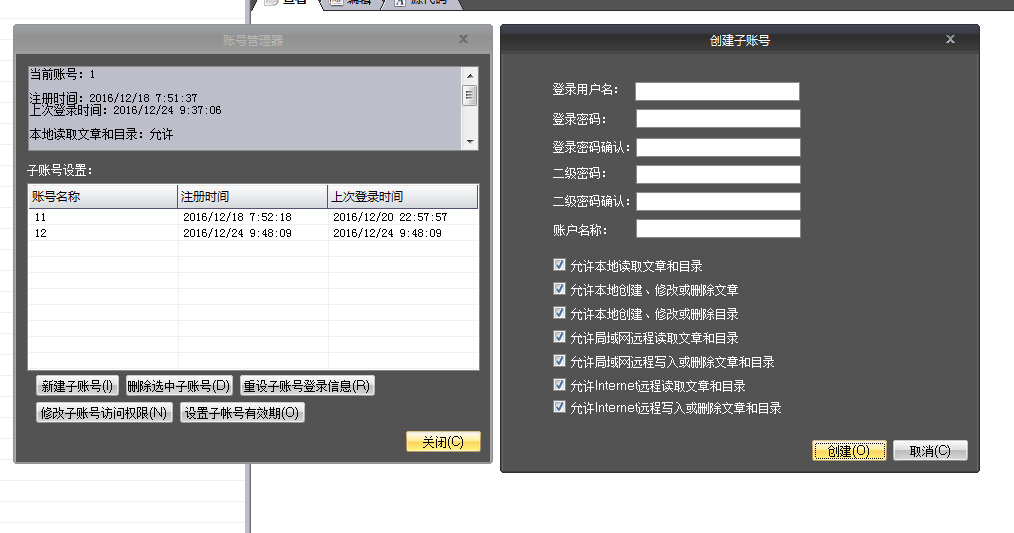
Task: Click 修改子账号访问权限(N)
Action: tap(104, 413)
